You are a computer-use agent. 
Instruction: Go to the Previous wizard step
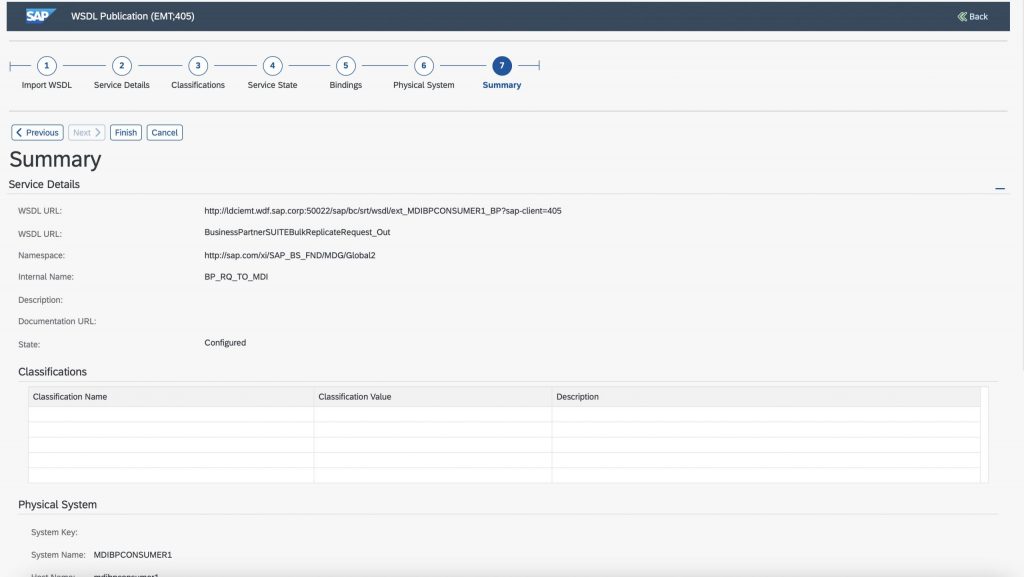(x=37, y=133)
